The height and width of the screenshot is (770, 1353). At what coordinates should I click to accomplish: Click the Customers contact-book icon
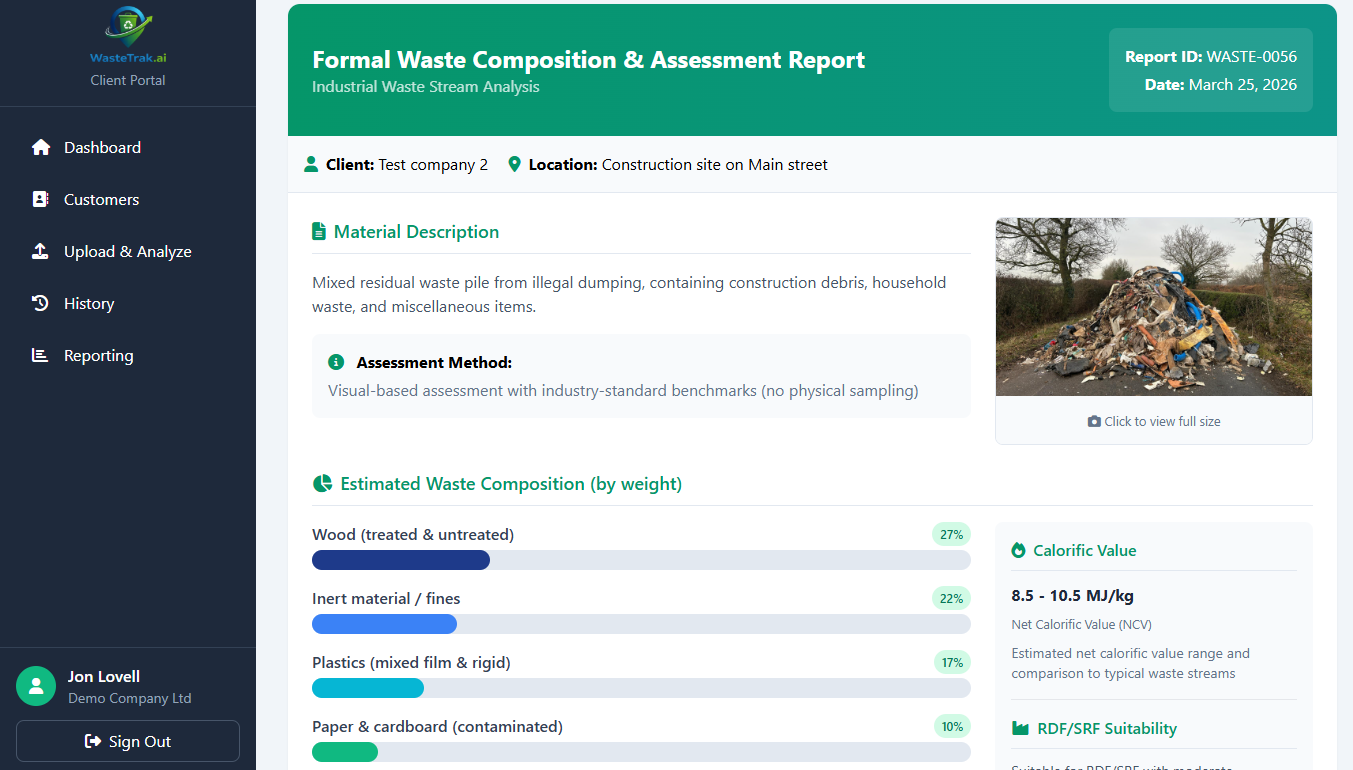click(40, 199)
